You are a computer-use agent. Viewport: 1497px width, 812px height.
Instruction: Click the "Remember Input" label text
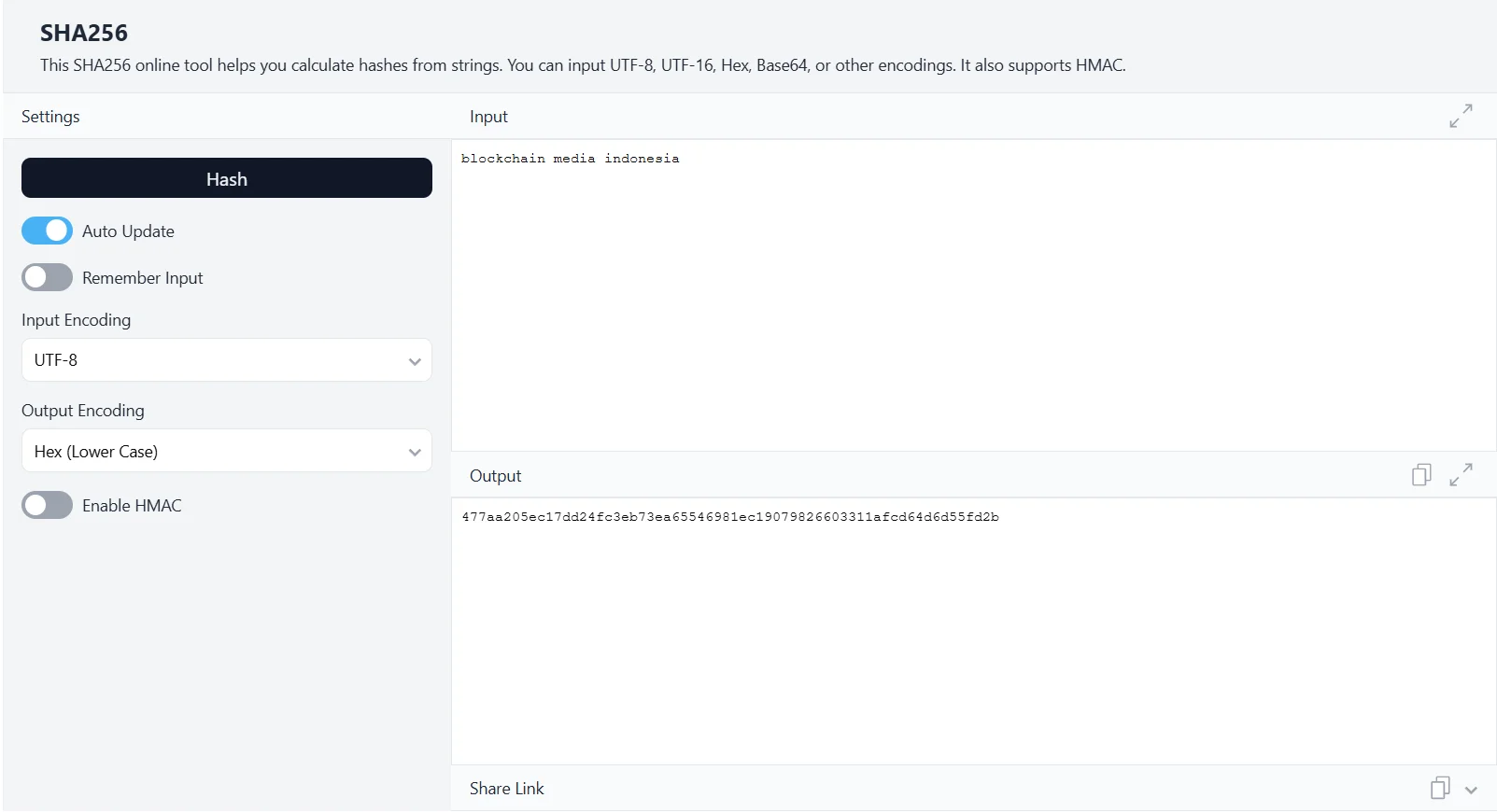142,278
